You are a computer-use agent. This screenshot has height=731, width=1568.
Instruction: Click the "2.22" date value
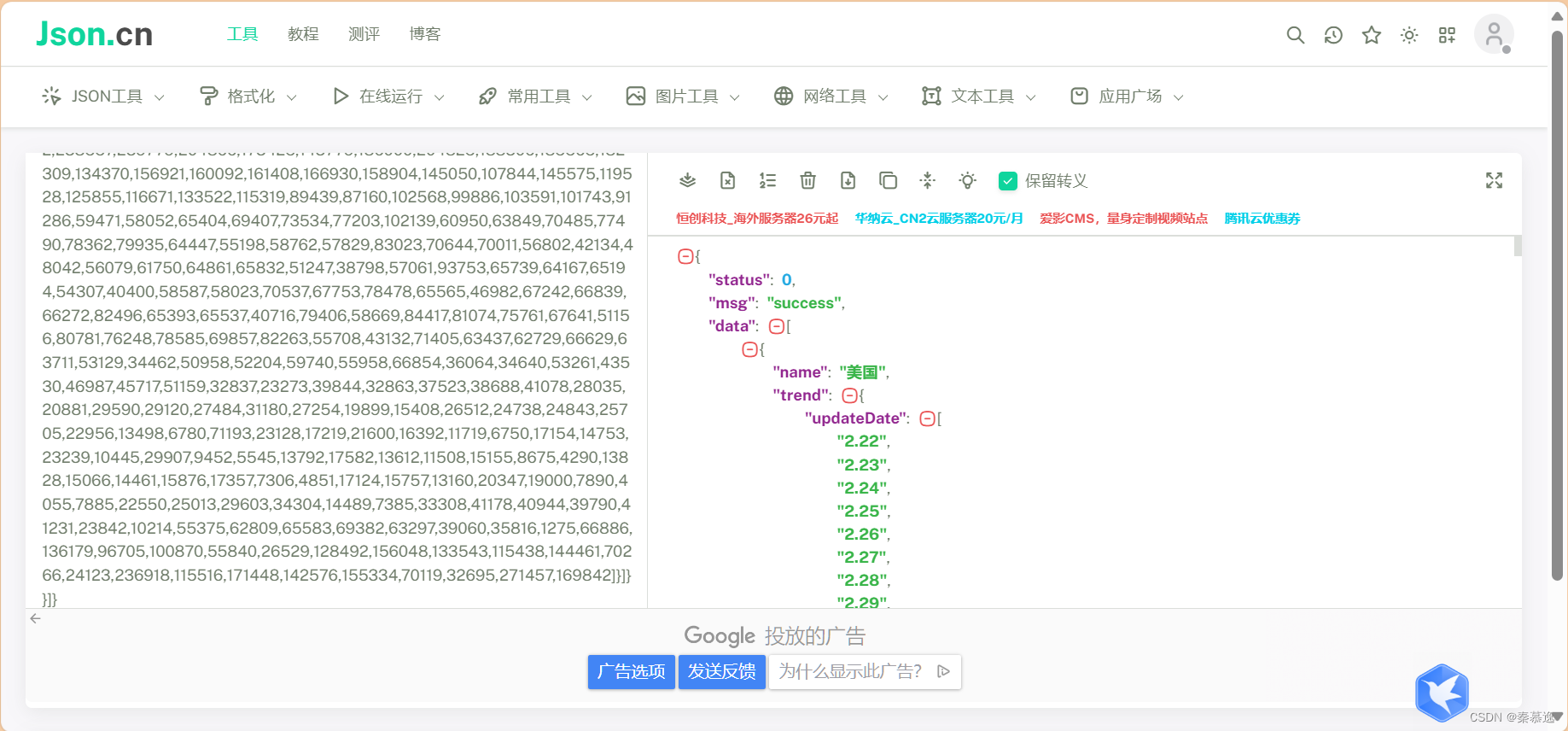[x=862, y=442]
